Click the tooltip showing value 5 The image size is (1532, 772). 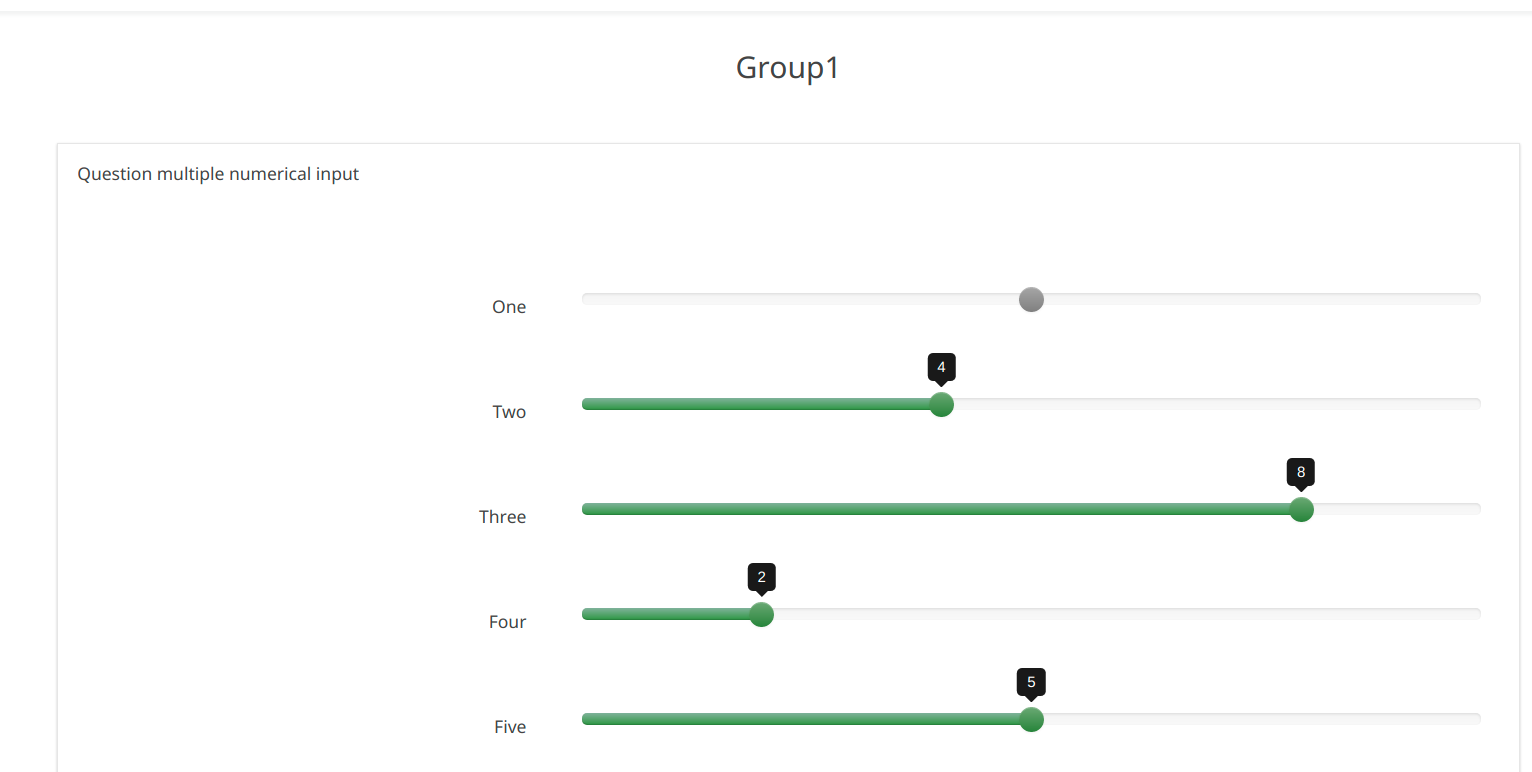(x=1031, y=682)
